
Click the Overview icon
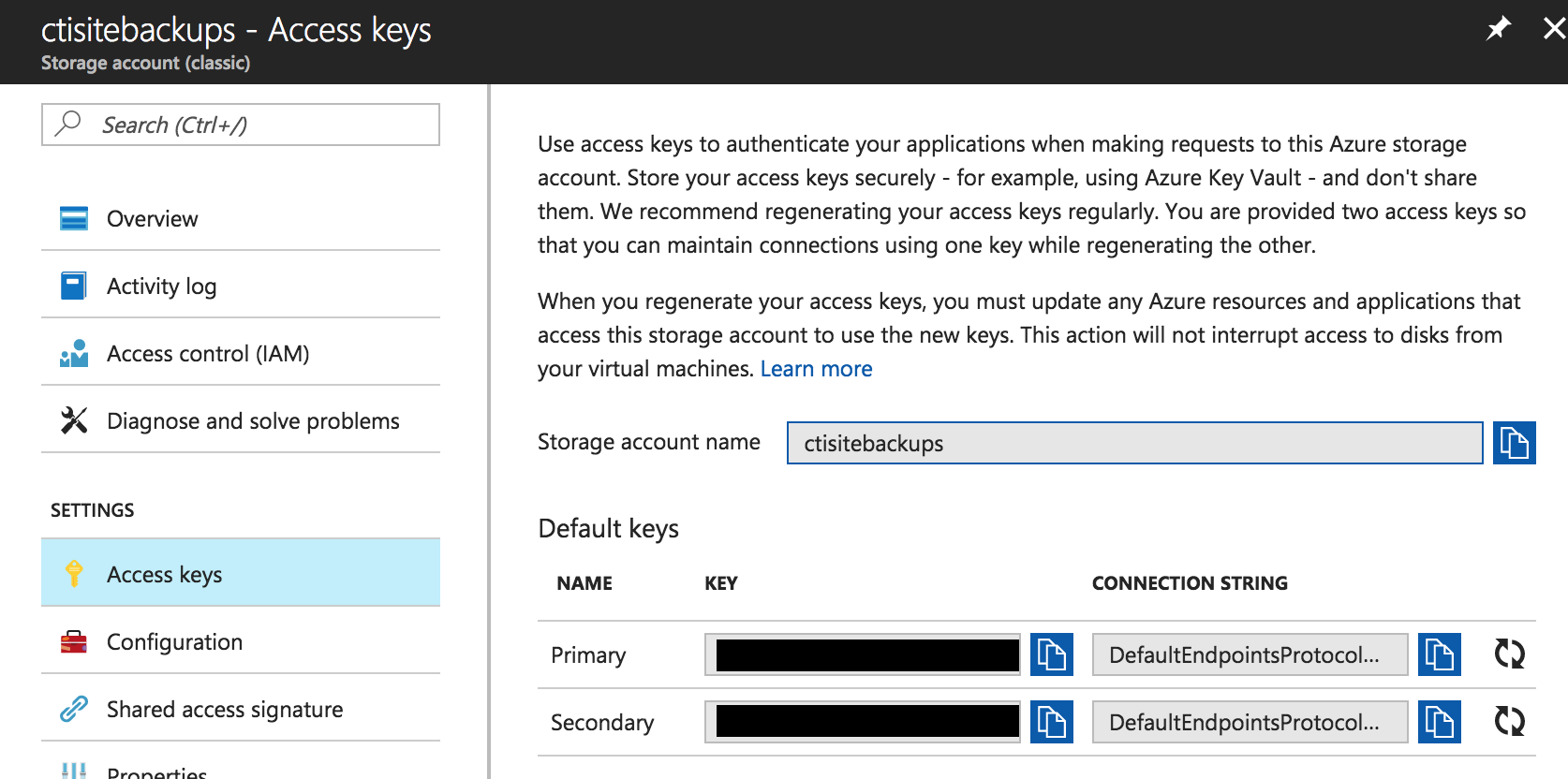tap(74, 218)
